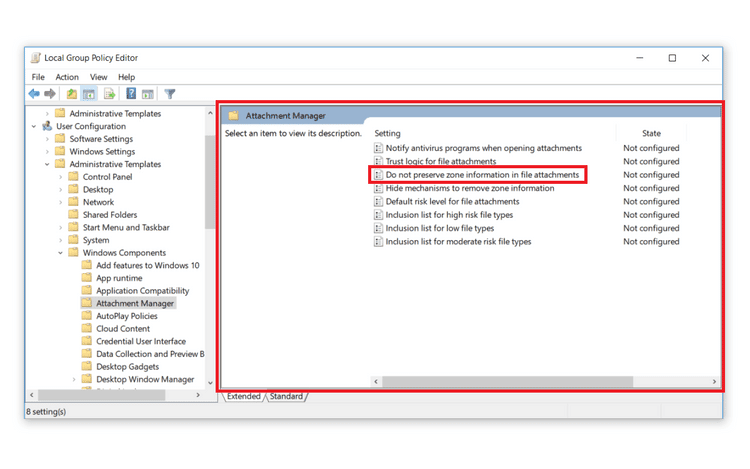Expand the Control Panel node
The width and height of the screenshot is (750, 469).
pyautogui.click(x=60, y=177)
